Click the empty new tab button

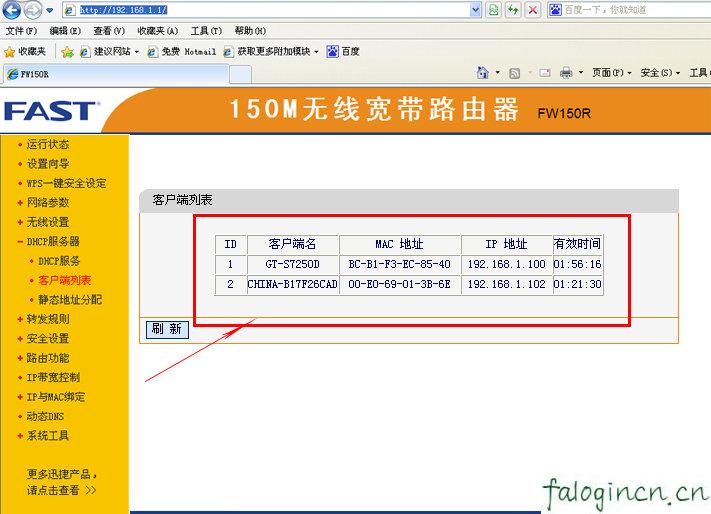point(240,75)
